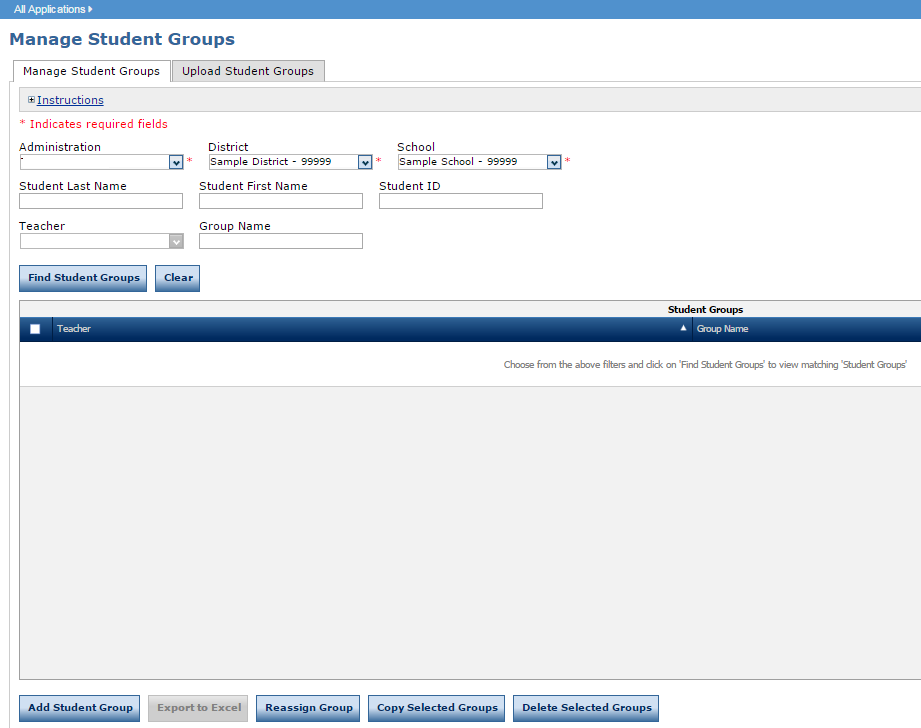921x728 pixels.
Task: Expand the Instructions plus icon
Action: coord(32,100)
